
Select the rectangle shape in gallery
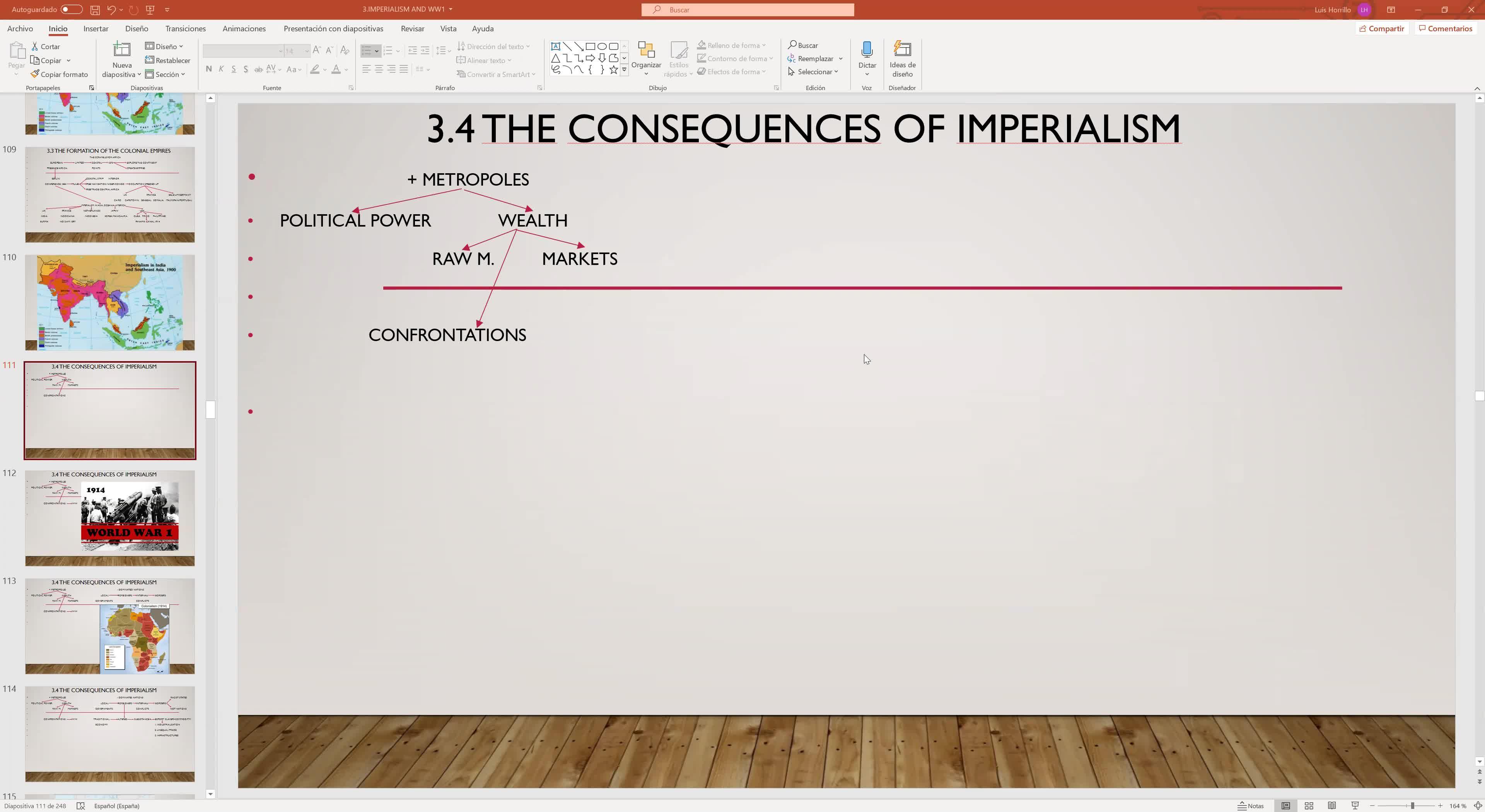[590, 46]
